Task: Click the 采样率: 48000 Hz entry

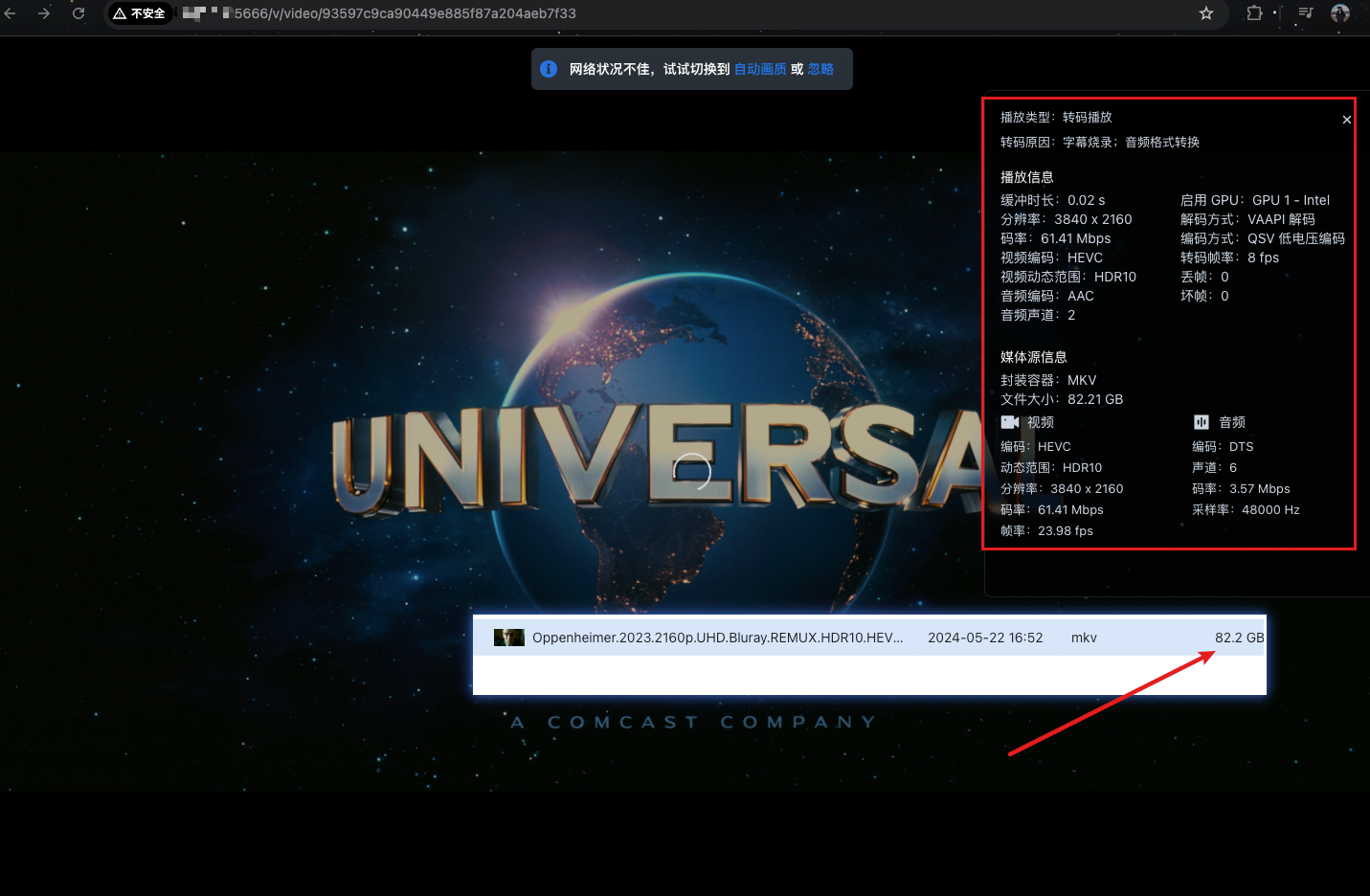Action: coord(1246,510)
